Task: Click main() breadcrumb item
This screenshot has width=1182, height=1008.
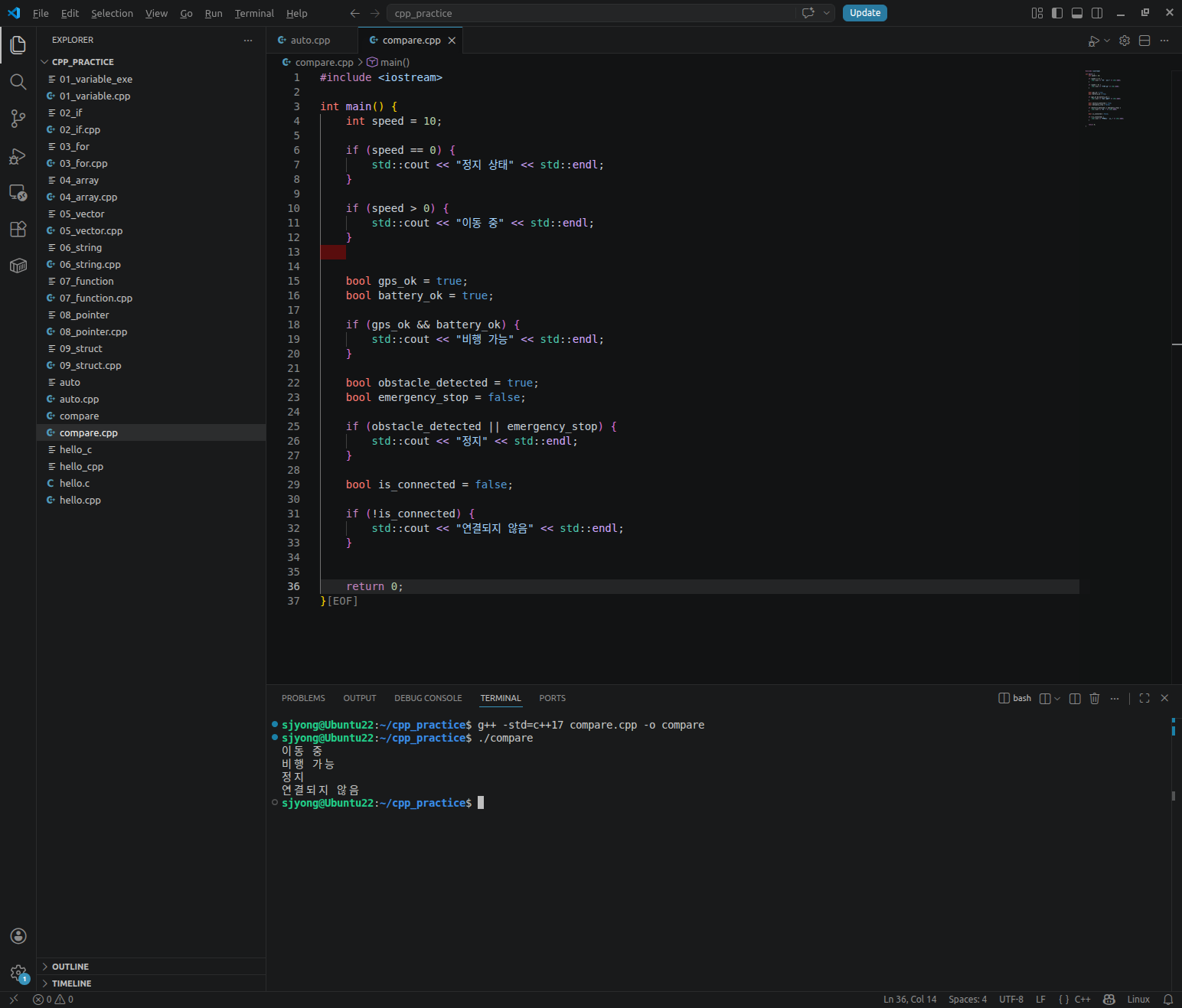Action: click(388, 63)
